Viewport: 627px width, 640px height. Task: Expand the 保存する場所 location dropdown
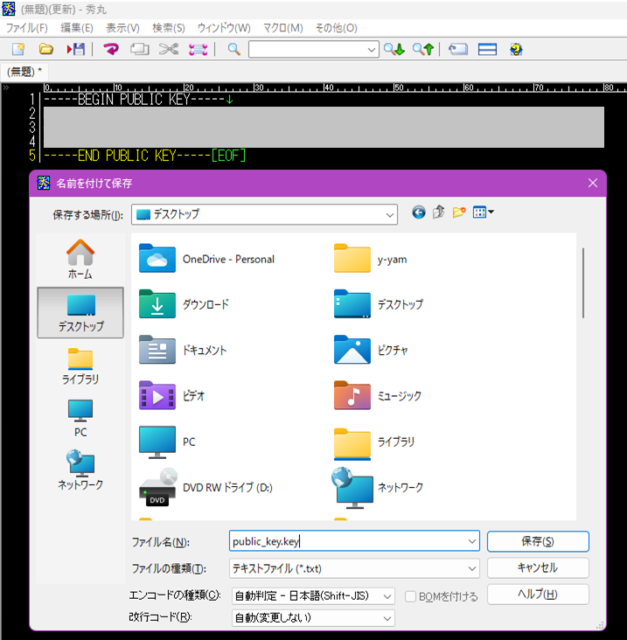387,213
